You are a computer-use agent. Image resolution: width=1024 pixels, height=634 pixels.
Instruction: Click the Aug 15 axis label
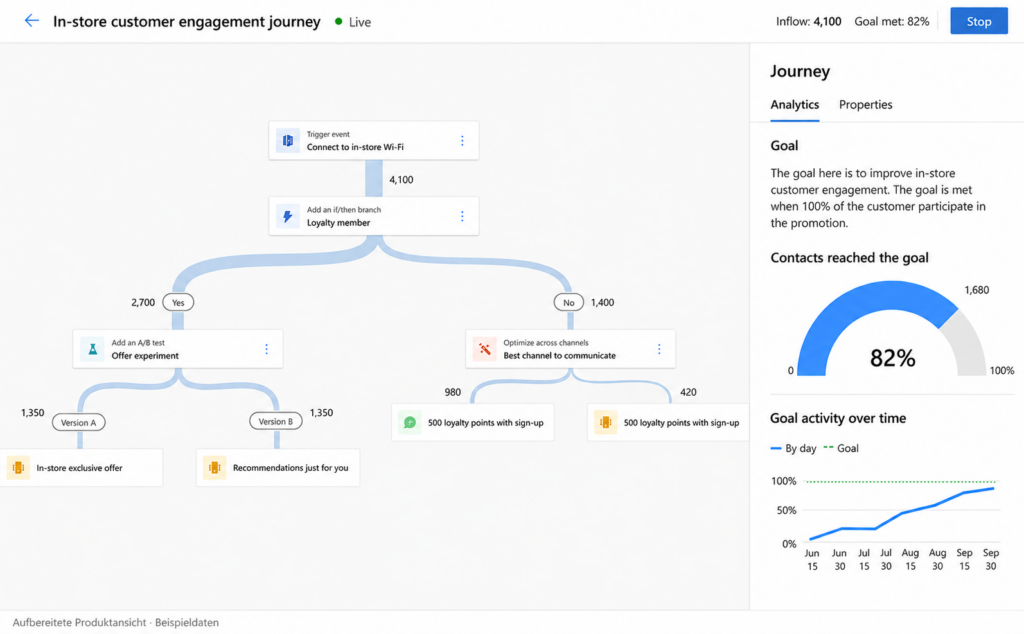tap(910, 560)
